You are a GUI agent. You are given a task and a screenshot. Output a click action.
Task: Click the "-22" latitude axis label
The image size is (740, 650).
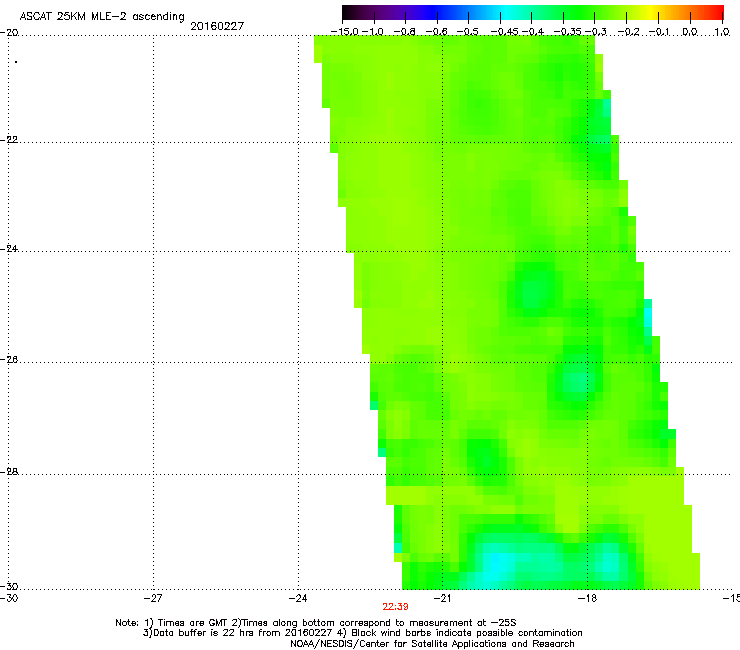[9, 140]
